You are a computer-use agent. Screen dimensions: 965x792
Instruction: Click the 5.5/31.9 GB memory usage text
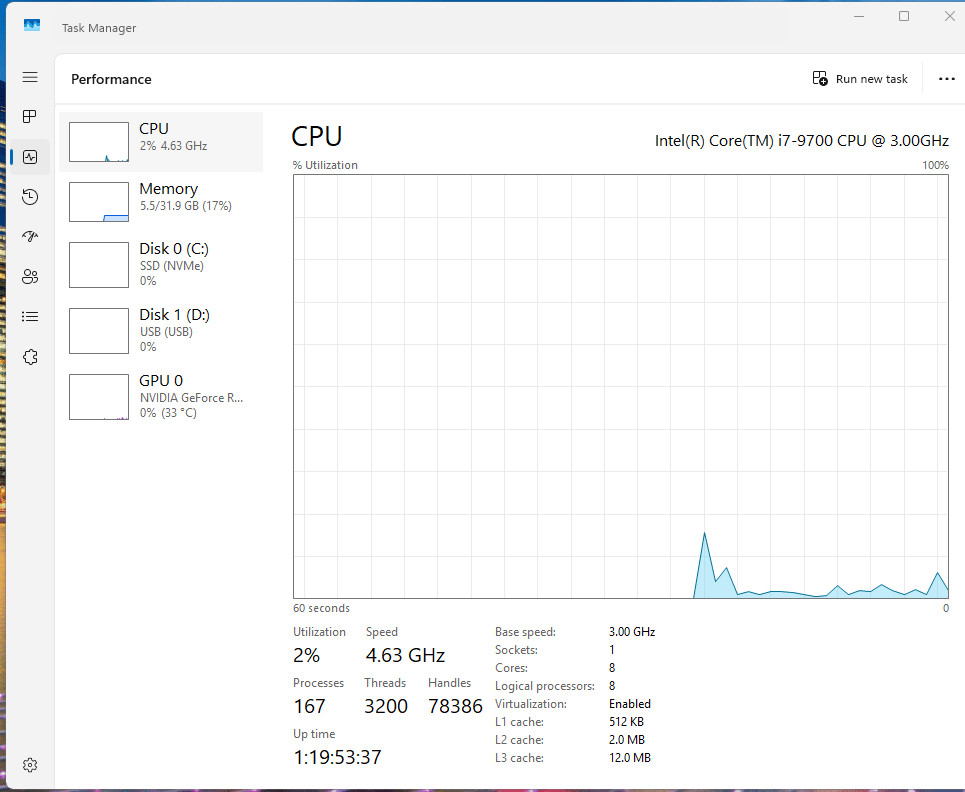click(186, 206)
